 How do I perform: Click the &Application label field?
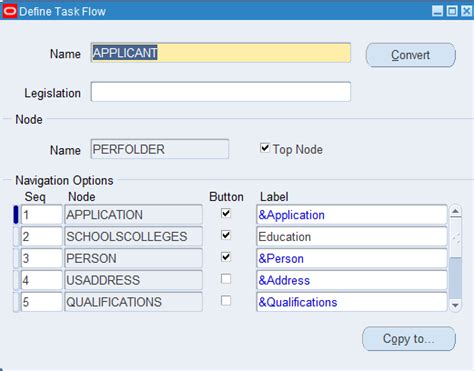pos(352,215)
